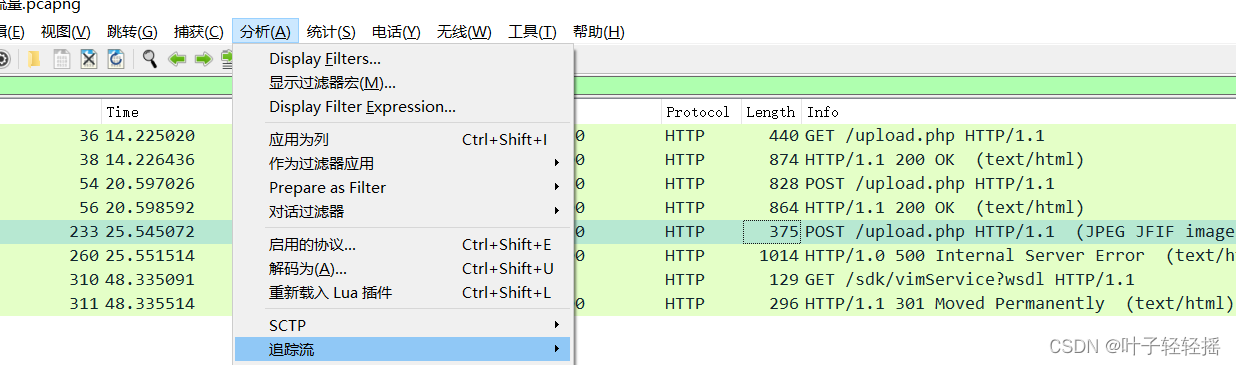Select packet number 54
The height and width of the screenshot is (365, 1236).
[89, 184]
